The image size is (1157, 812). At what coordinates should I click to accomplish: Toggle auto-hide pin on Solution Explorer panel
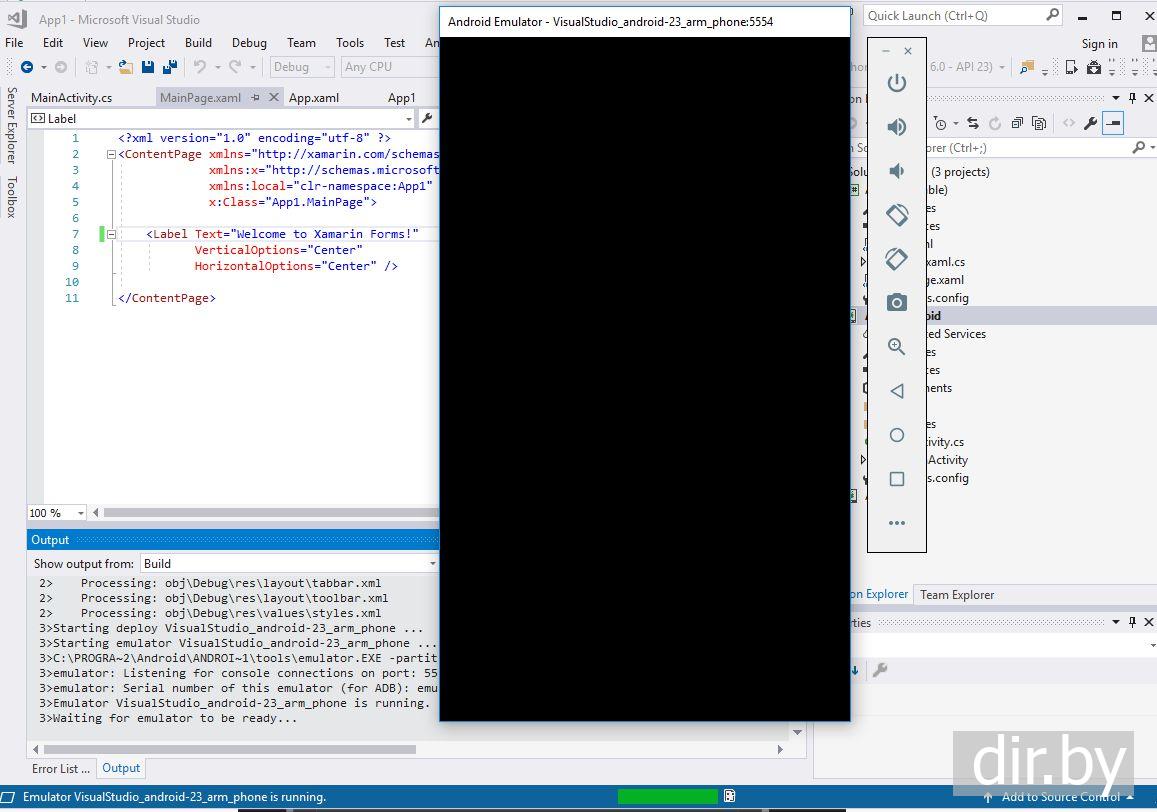pos(1133,98)
